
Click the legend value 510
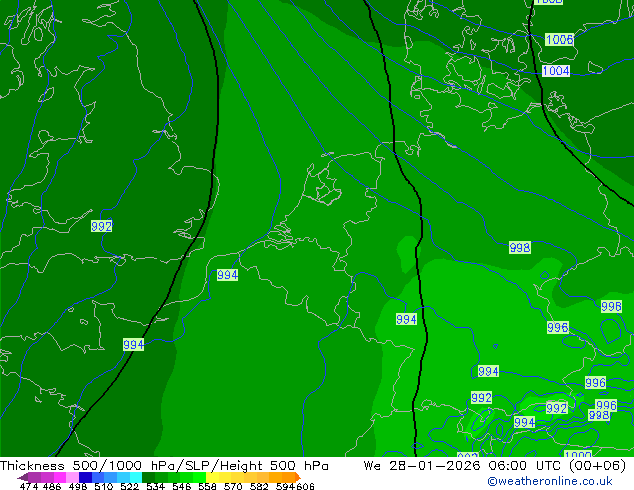(x=104, y=486)
